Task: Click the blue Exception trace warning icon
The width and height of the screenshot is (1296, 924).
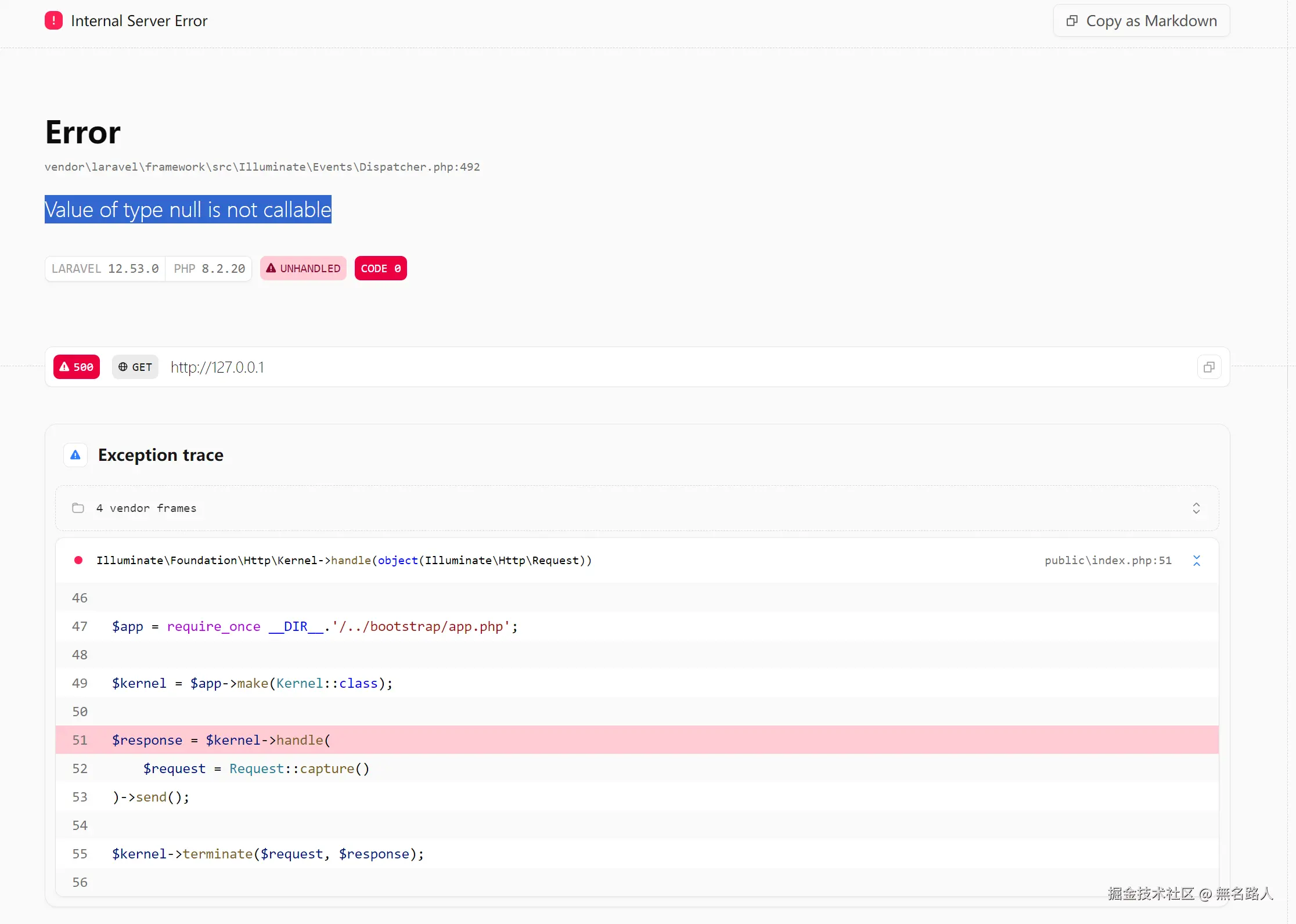Action: 75,455
